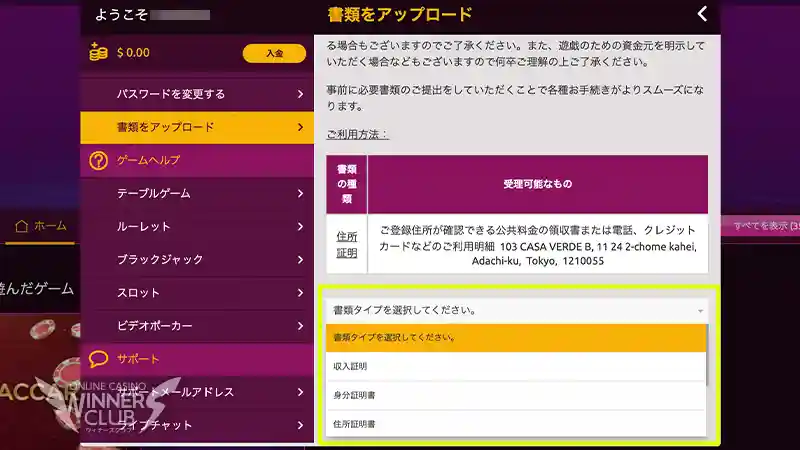Image resolution: width=800 pixels, height=450 pixels.
Task: Click the 受理可能なもの table header
Action: click(537, 184)
